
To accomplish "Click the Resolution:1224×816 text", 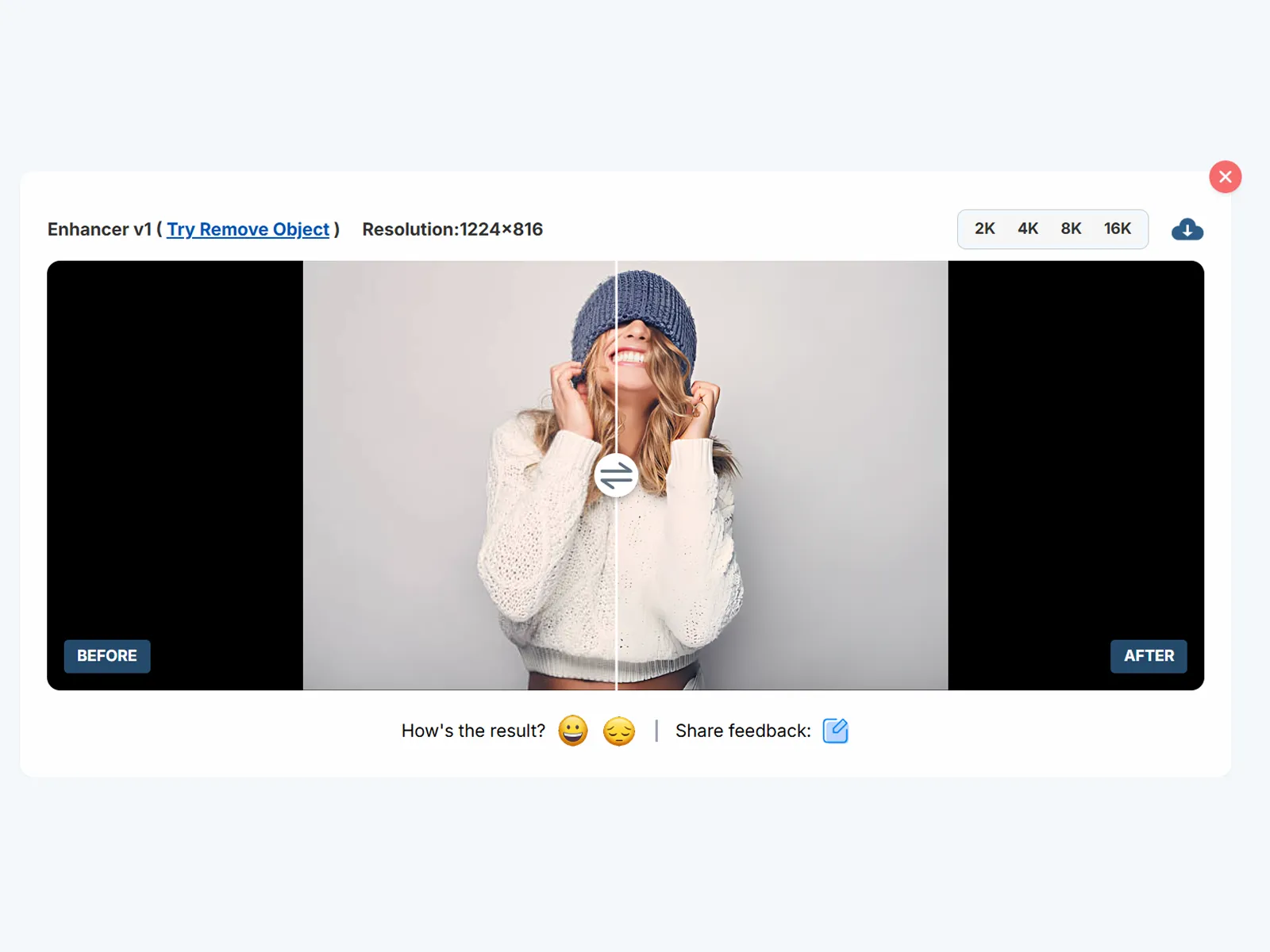I will coord(452,229).
